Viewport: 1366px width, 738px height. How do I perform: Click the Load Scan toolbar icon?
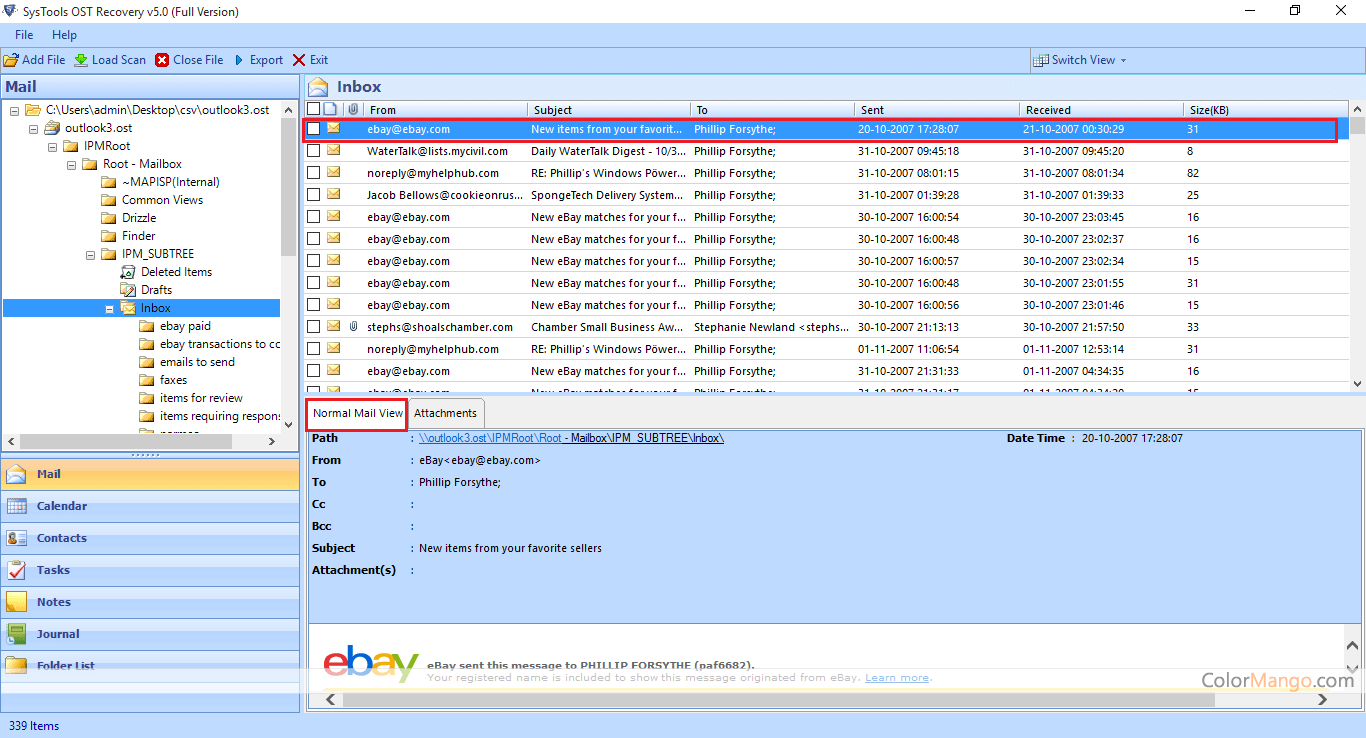click(x=81, y=60)
